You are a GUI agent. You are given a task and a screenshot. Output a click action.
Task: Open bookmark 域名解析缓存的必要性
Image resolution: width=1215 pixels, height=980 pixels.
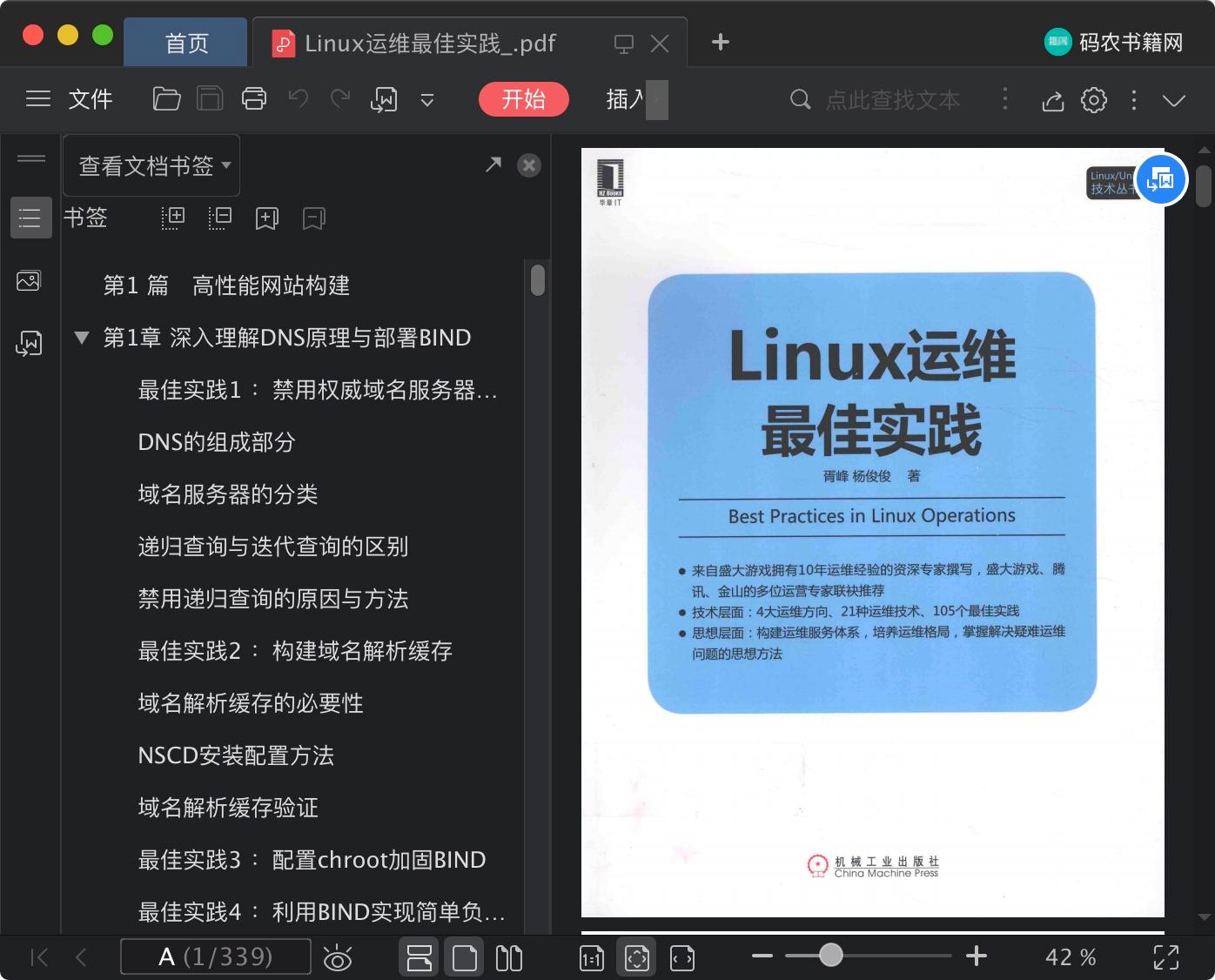(x=251, y=703)
